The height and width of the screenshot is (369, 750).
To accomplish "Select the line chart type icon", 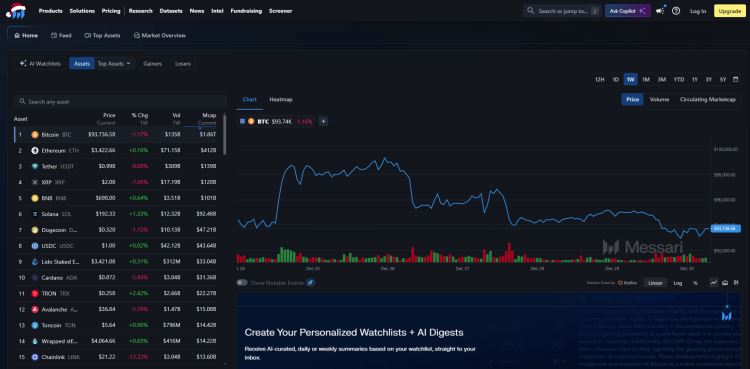I will click(714, 283).
